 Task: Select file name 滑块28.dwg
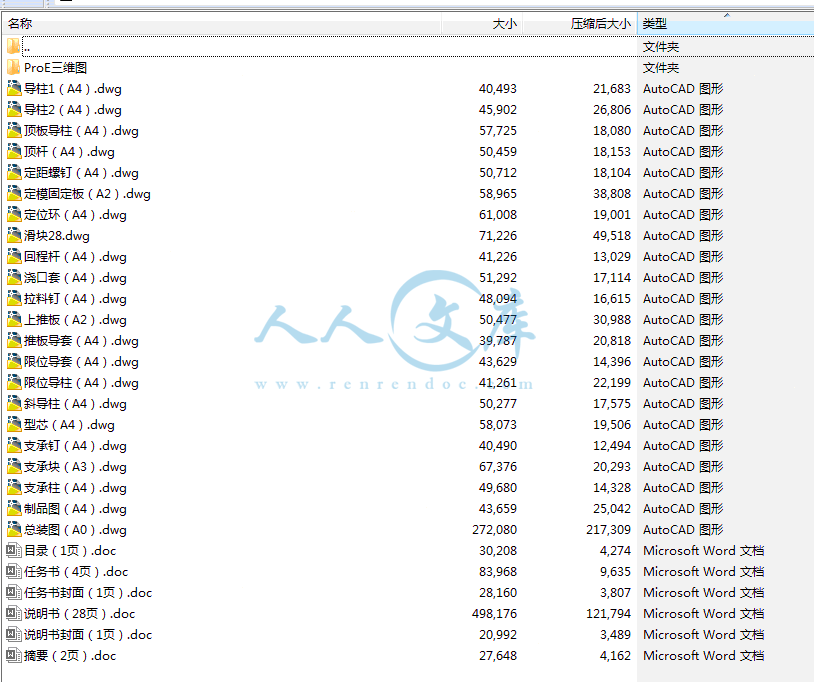pos(57,236)
